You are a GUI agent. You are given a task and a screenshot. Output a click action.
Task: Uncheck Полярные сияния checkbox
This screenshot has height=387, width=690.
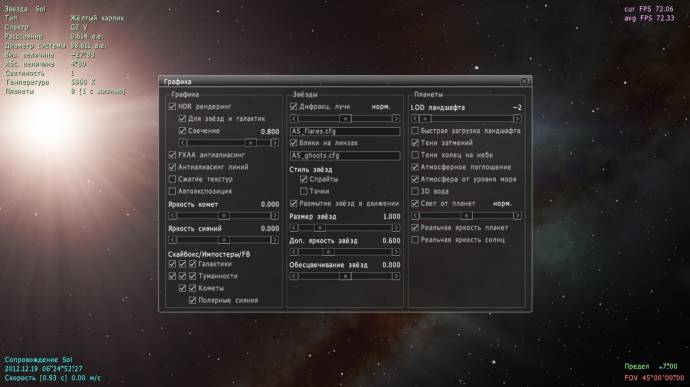[193, 300]
